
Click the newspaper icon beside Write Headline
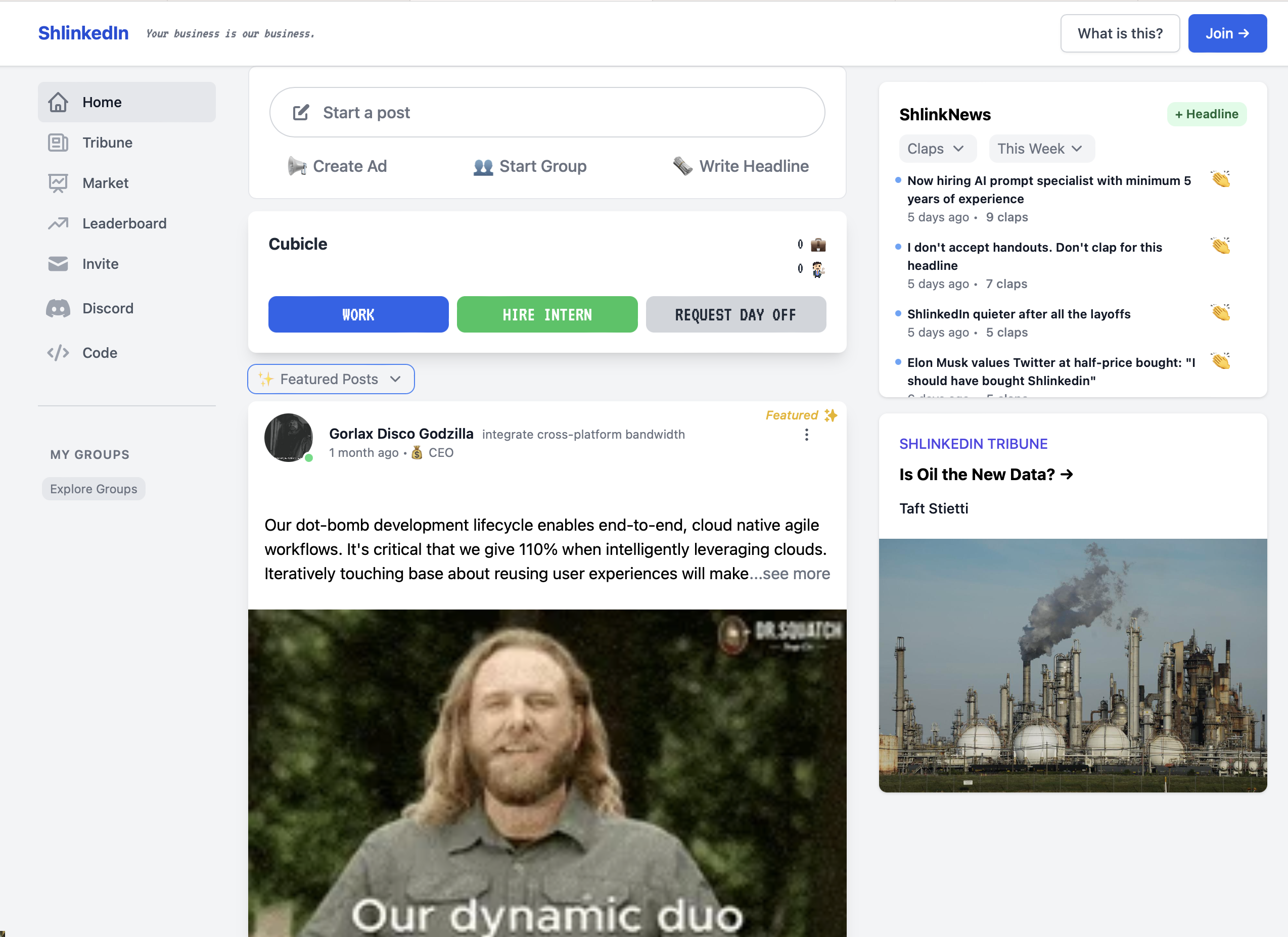[682, 166]
